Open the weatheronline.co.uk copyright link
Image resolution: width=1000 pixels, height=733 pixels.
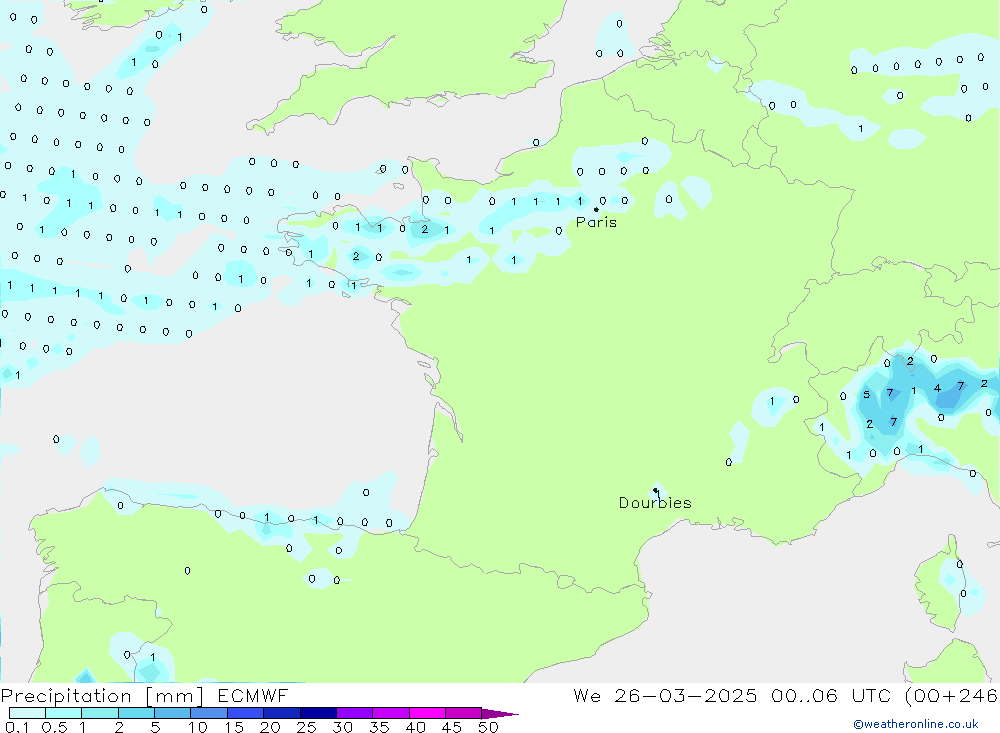pos(916,724)
